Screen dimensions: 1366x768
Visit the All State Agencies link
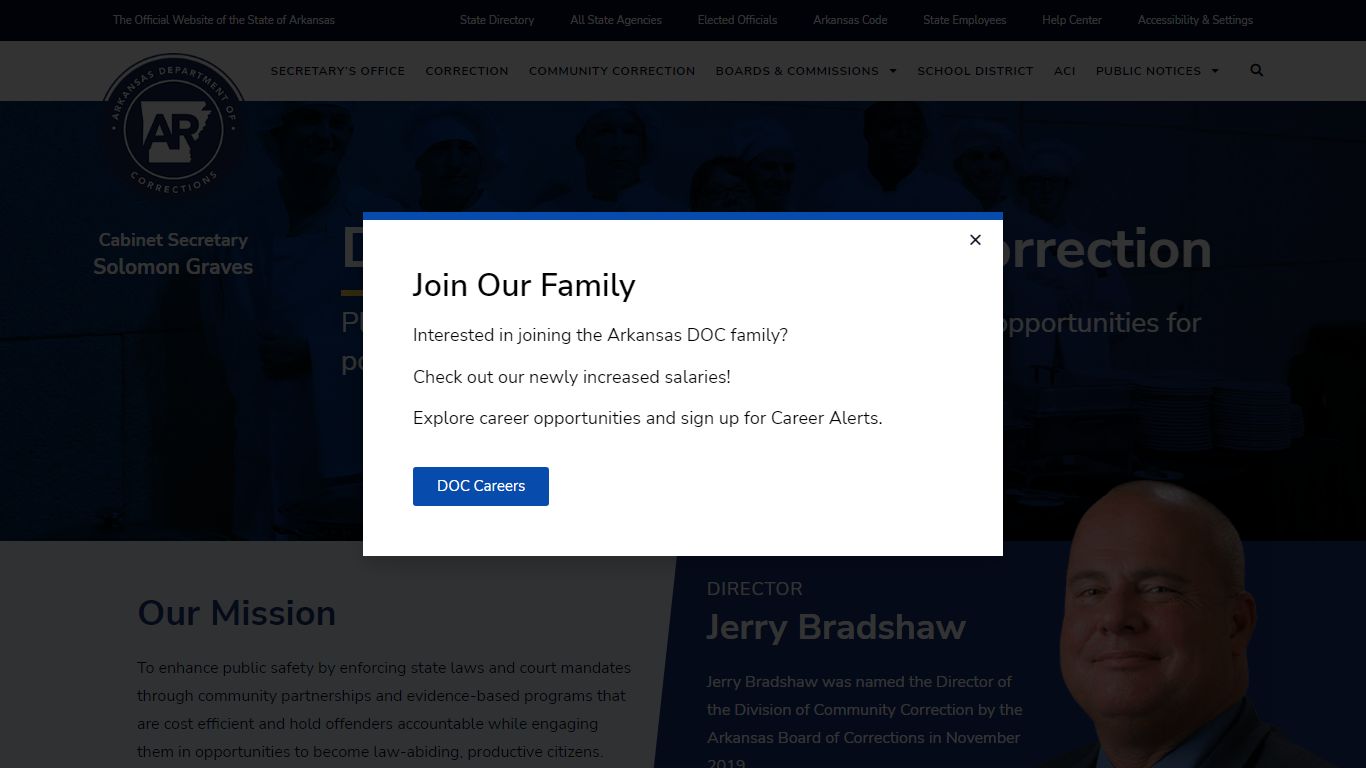coord(616,20)
